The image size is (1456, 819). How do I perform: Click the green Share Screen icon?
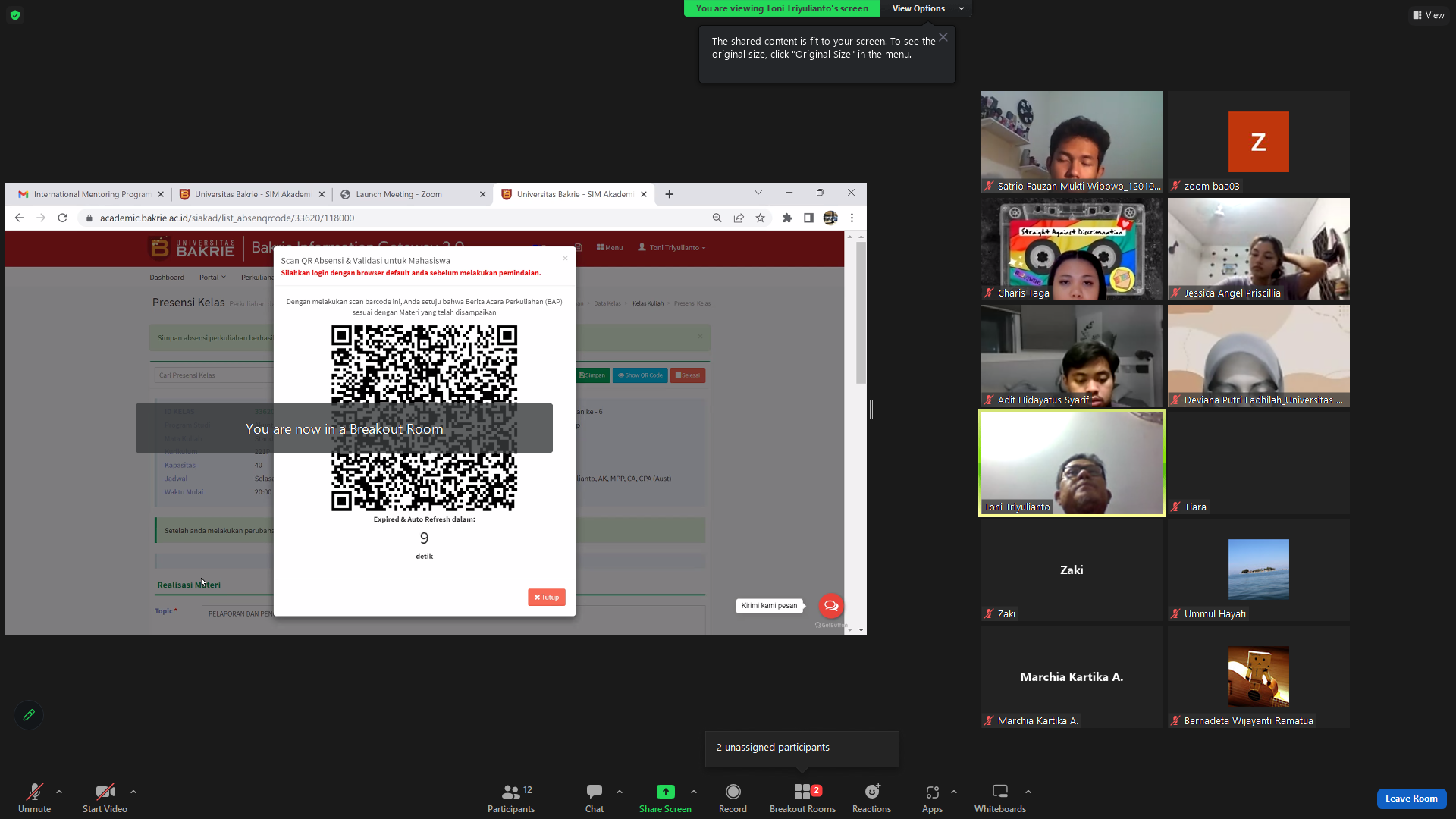[x=665, y=792]
